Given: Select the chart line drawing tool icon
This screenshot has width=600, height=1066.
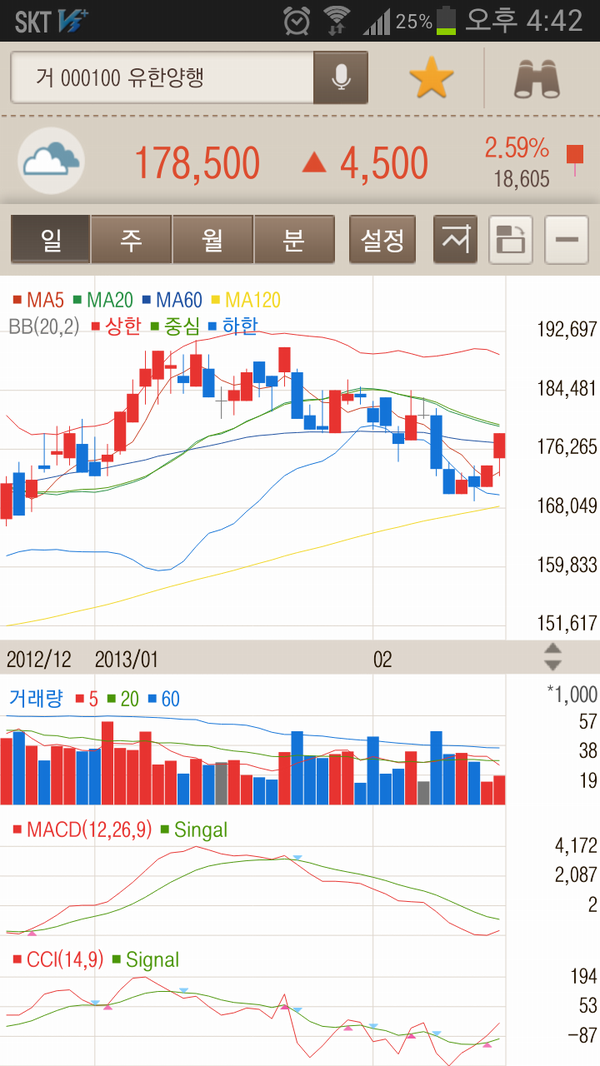Looking at the screenshot, I should [455, 239].
